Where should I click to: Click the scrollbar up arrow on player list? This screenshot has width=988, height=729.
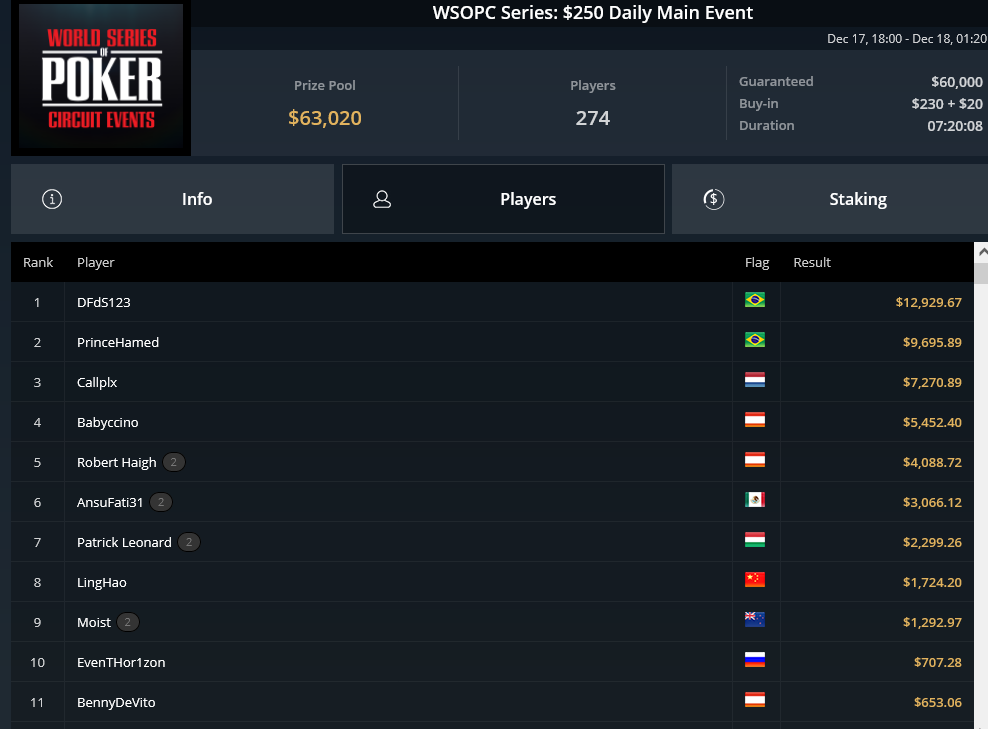pos(982,252)
